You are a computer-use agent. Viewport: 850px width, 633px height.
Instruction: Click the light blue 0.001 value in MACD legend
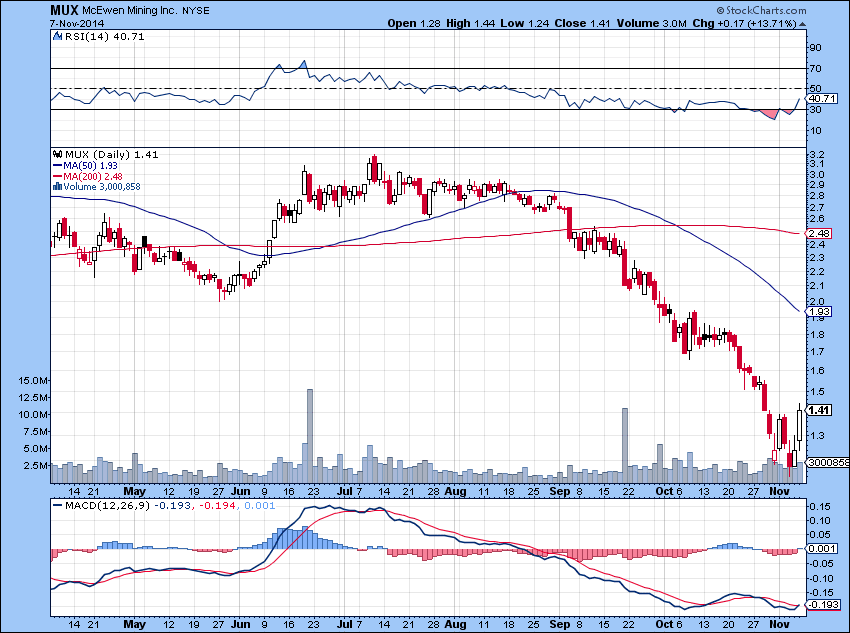[260, 506]
